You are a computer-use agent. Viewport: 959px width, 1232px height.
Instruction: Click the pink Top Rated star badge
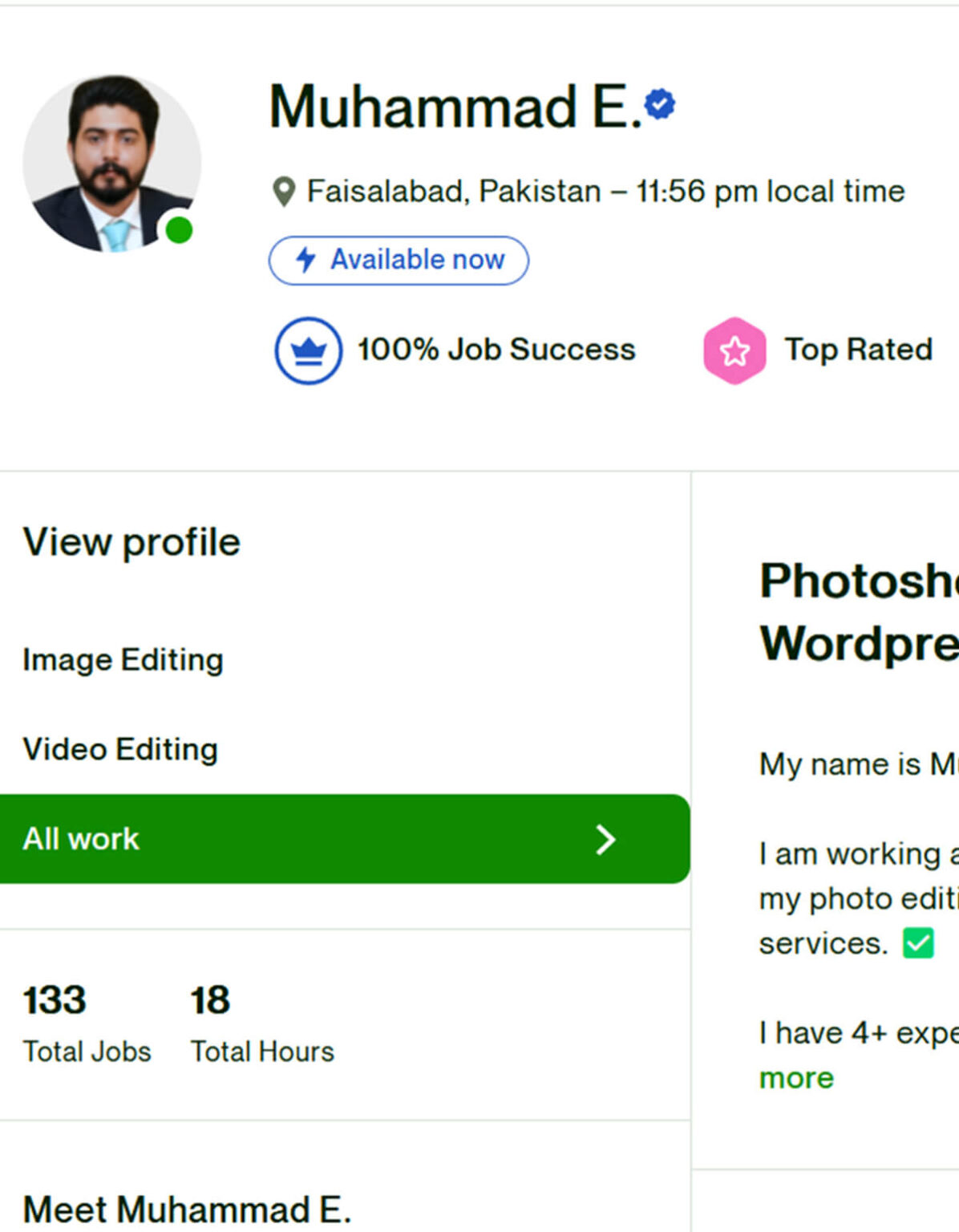tap(734, 351)
